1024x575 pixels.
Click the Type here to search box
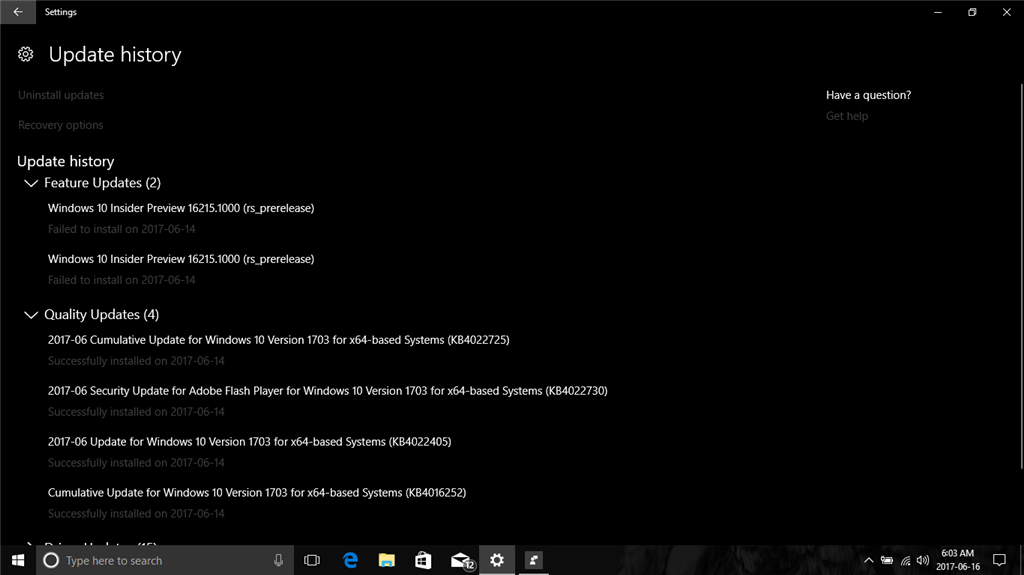(x=163, y=560)
